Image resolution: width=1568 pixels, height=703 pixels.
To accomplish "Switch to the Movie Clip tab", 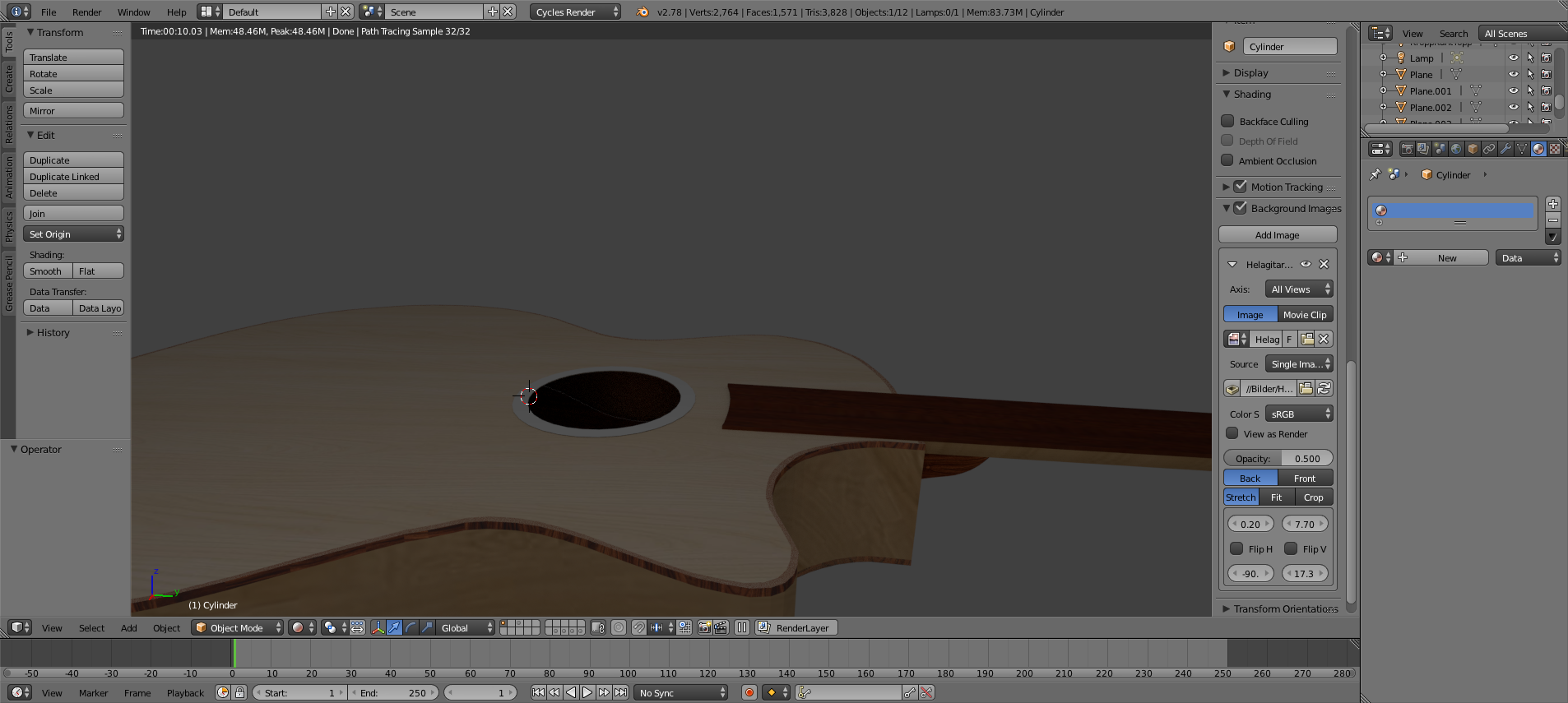I will (x=1305, y=314).
